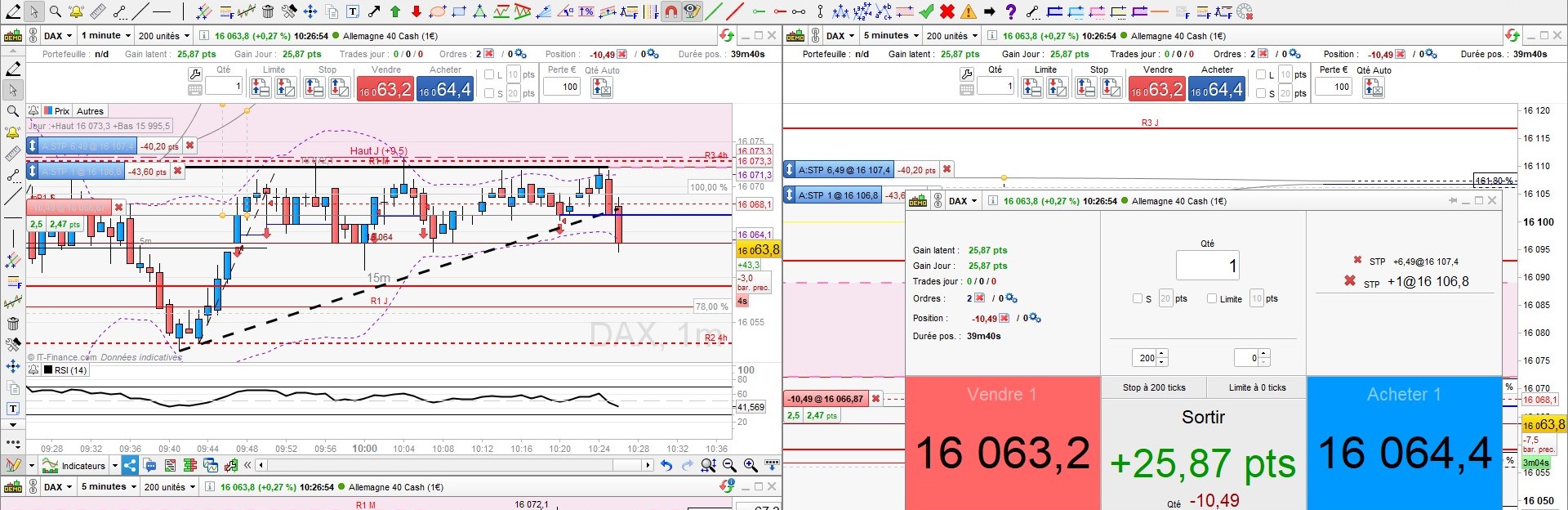The image size is (1568, 510).
Task: Toggle the magnet snap tool
Action: 670,11
